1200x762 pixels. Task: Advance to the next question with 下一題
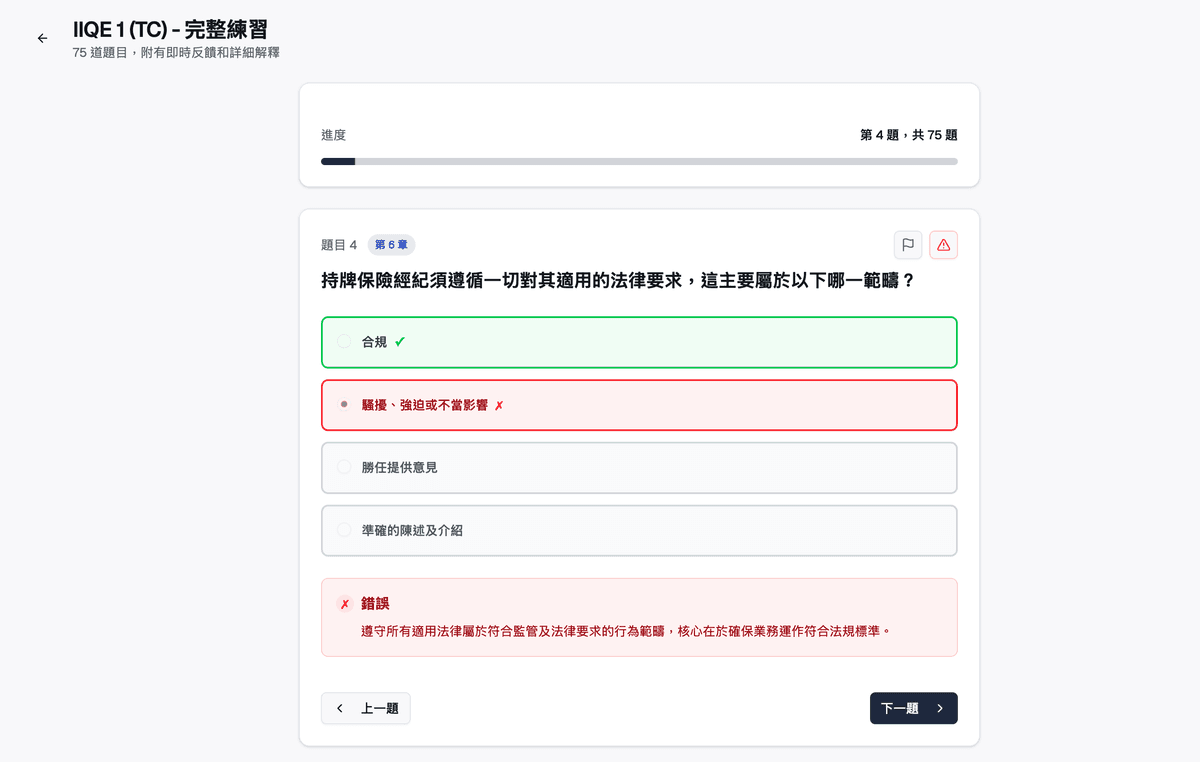913,707
